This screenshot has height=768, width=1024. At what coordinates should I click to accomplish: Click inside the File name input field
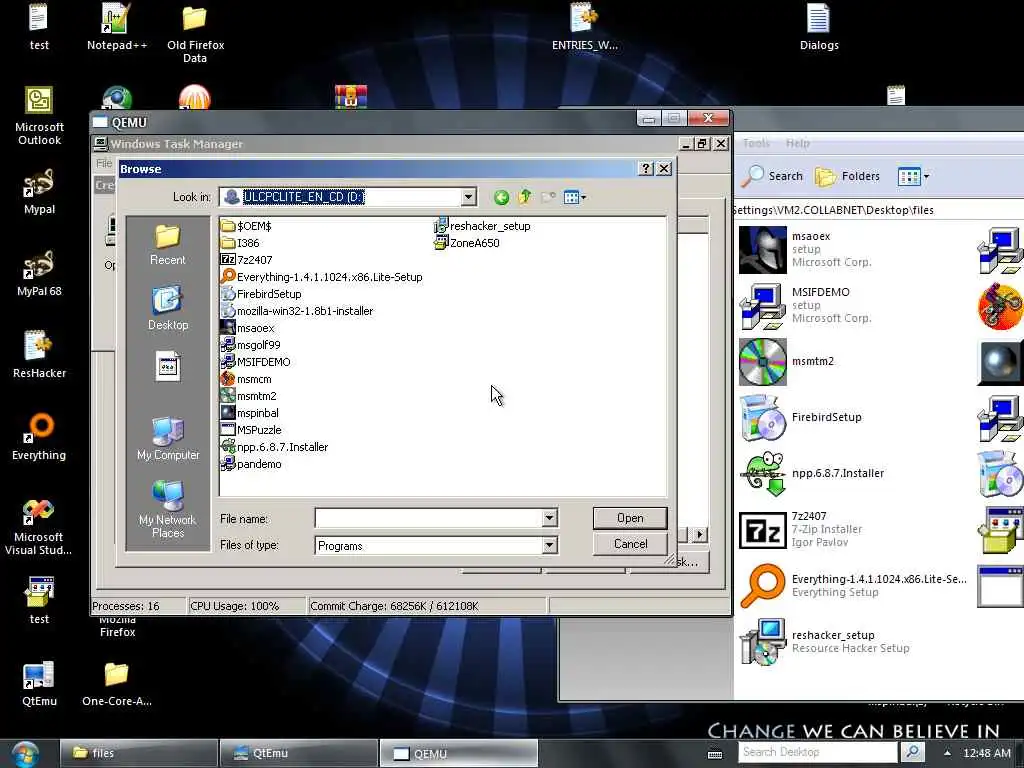(428, 519)
